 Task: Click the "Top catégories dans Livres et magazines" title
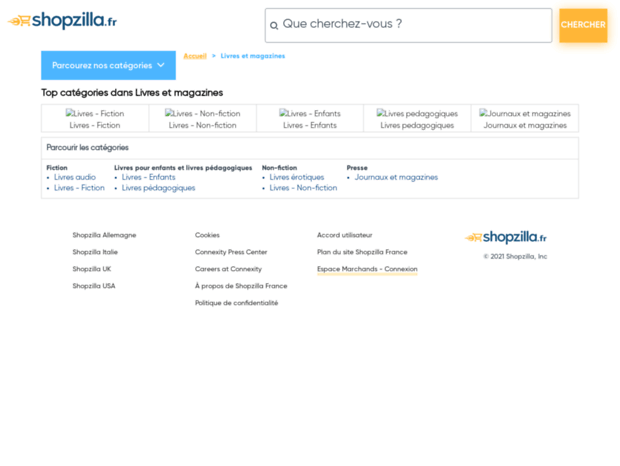point(132,92)
